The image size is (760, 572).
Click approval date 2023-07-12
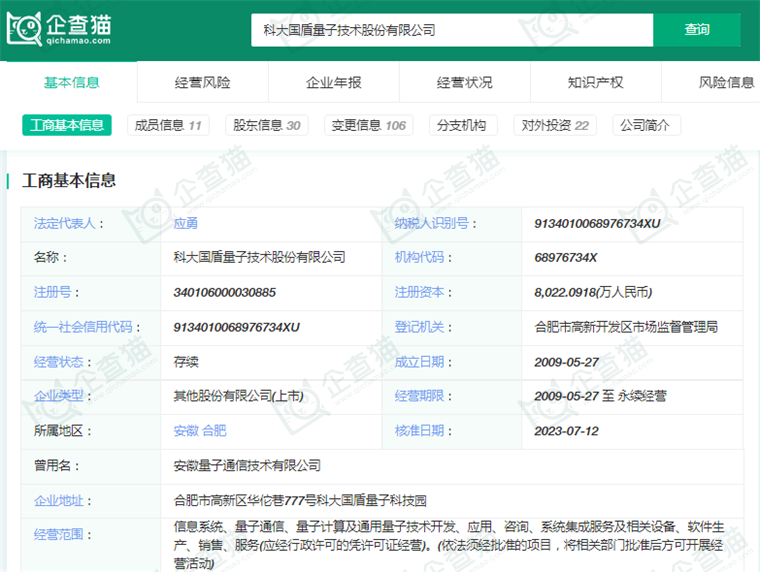(x=566, y=430)
